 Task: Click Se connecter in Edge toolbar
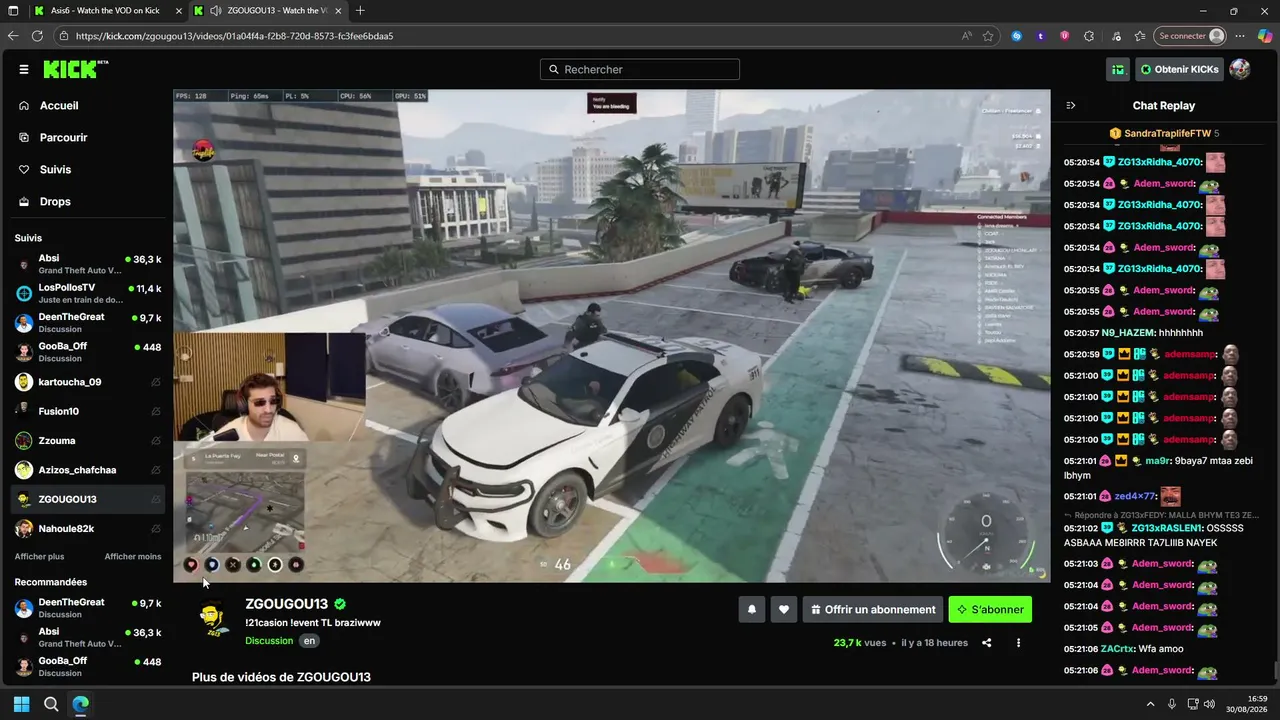1189,36
